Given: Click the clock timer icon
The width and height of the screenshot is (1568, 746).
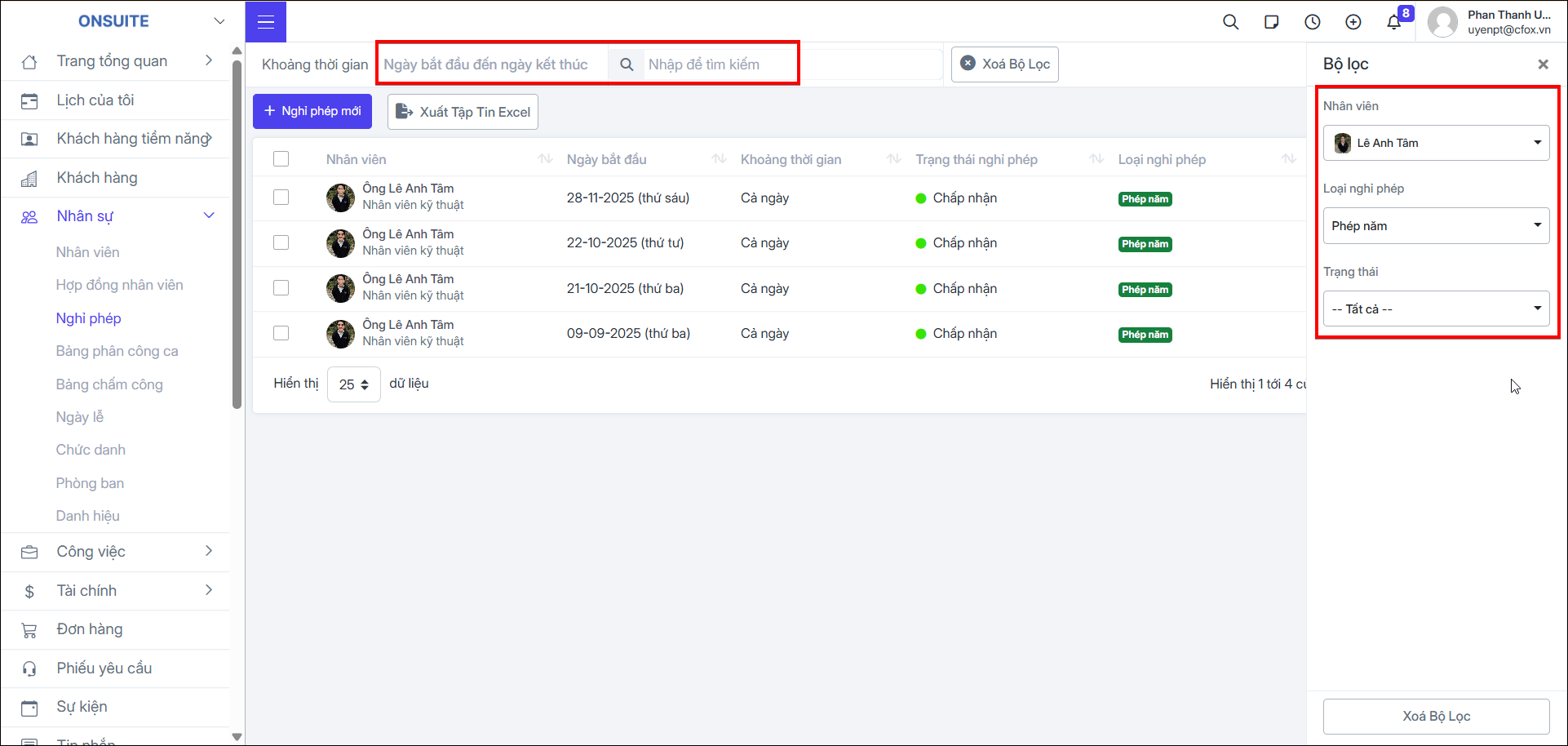Looking at the screenshot, I should [1313, 22].
